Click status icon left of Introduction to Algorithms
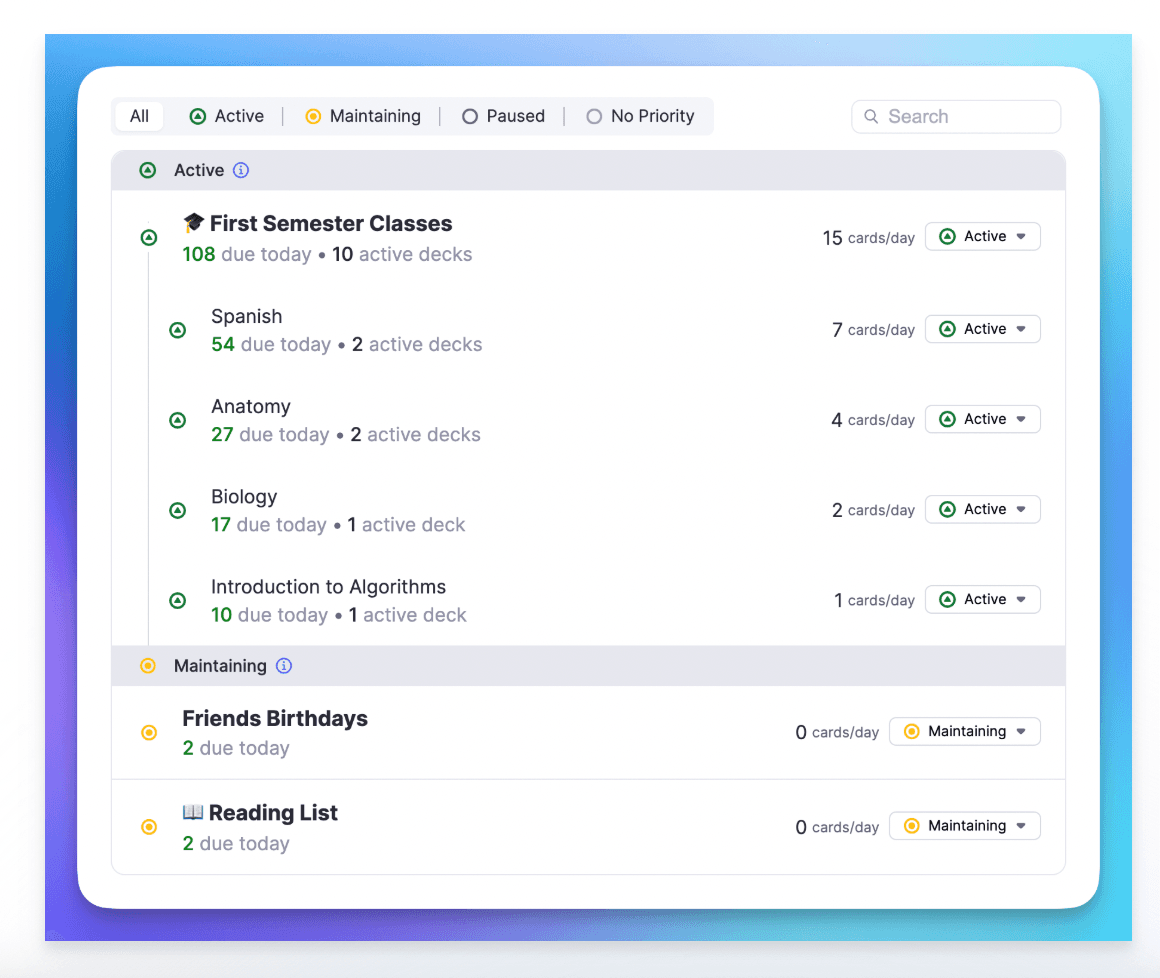Viewport: 1160px width, 978px height. pyautogui.click(x=178, y=601)
